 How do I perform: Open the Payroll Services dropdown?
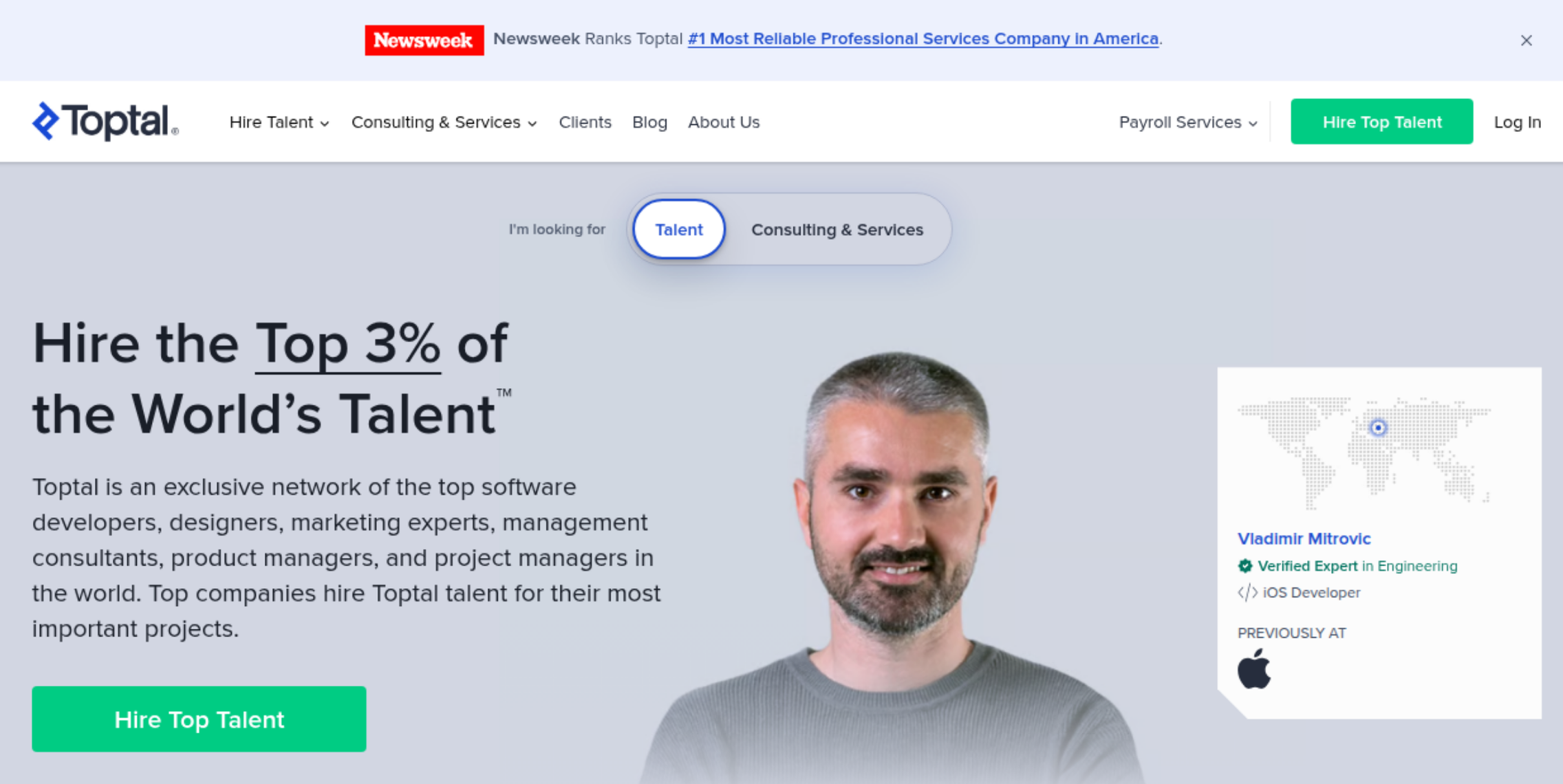(x=1188, y=122)
